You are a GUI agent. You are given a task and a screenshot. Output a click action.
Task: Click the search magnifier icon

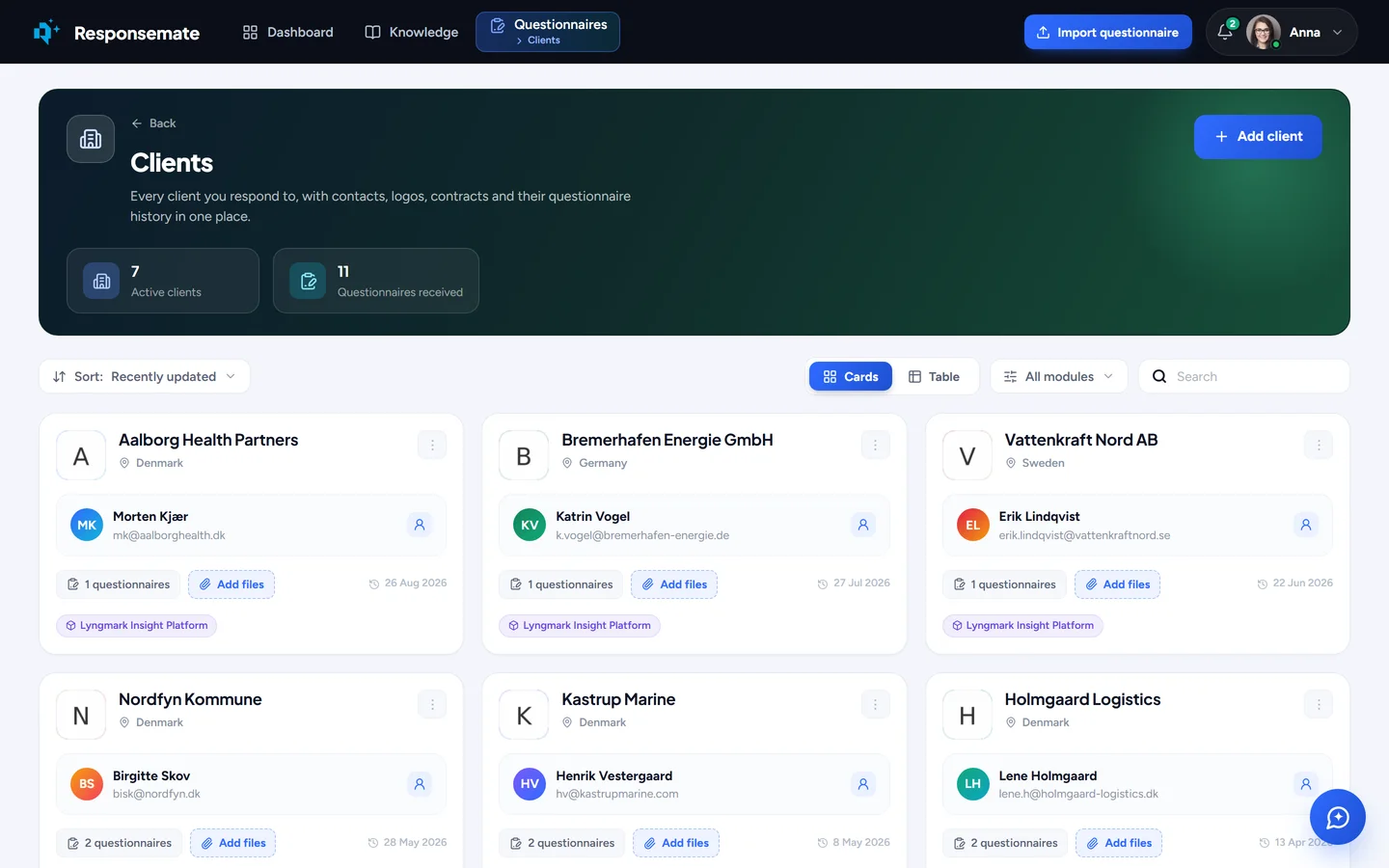[x=1159, y=377]
